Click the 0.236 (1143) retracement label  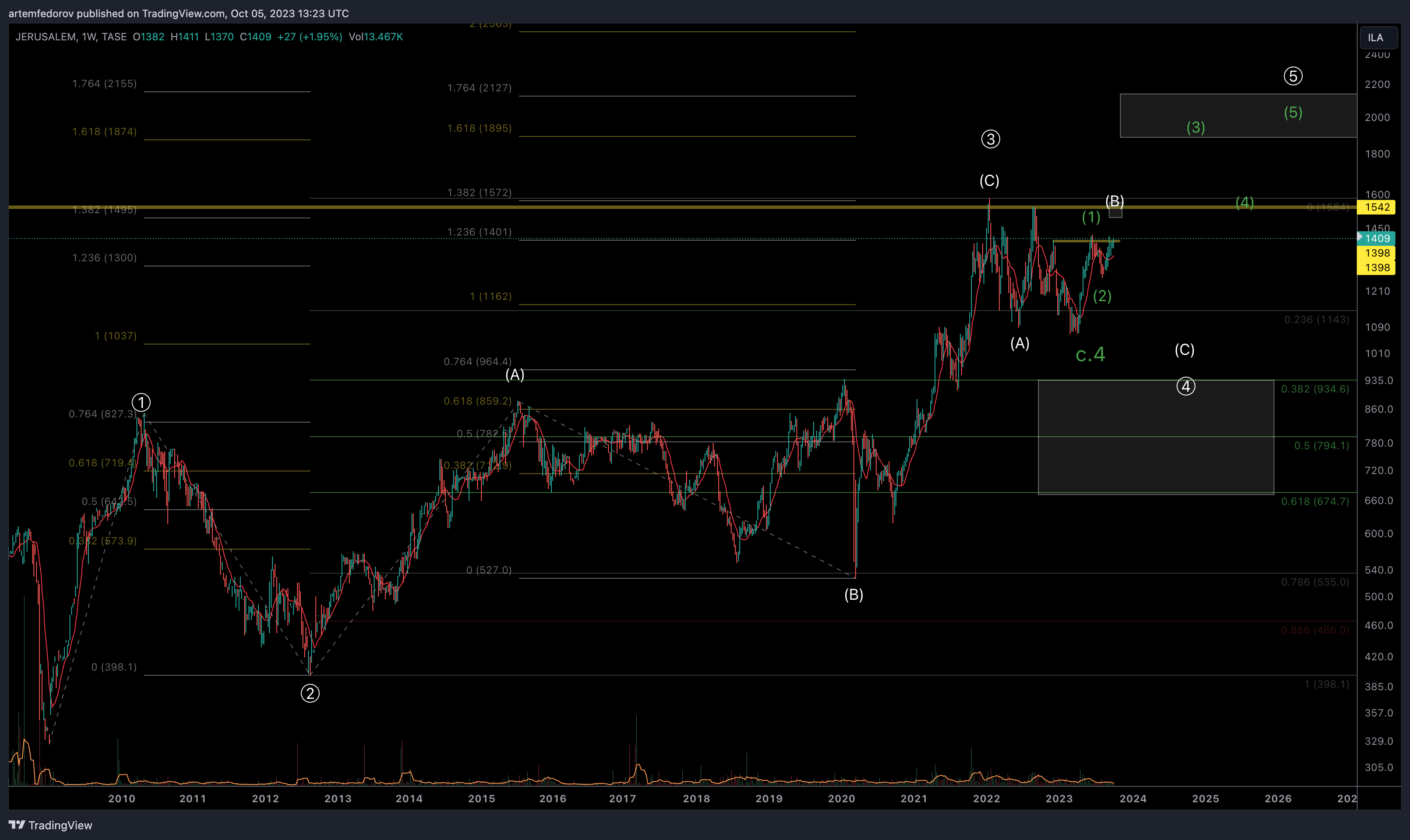coord(1316,319)
